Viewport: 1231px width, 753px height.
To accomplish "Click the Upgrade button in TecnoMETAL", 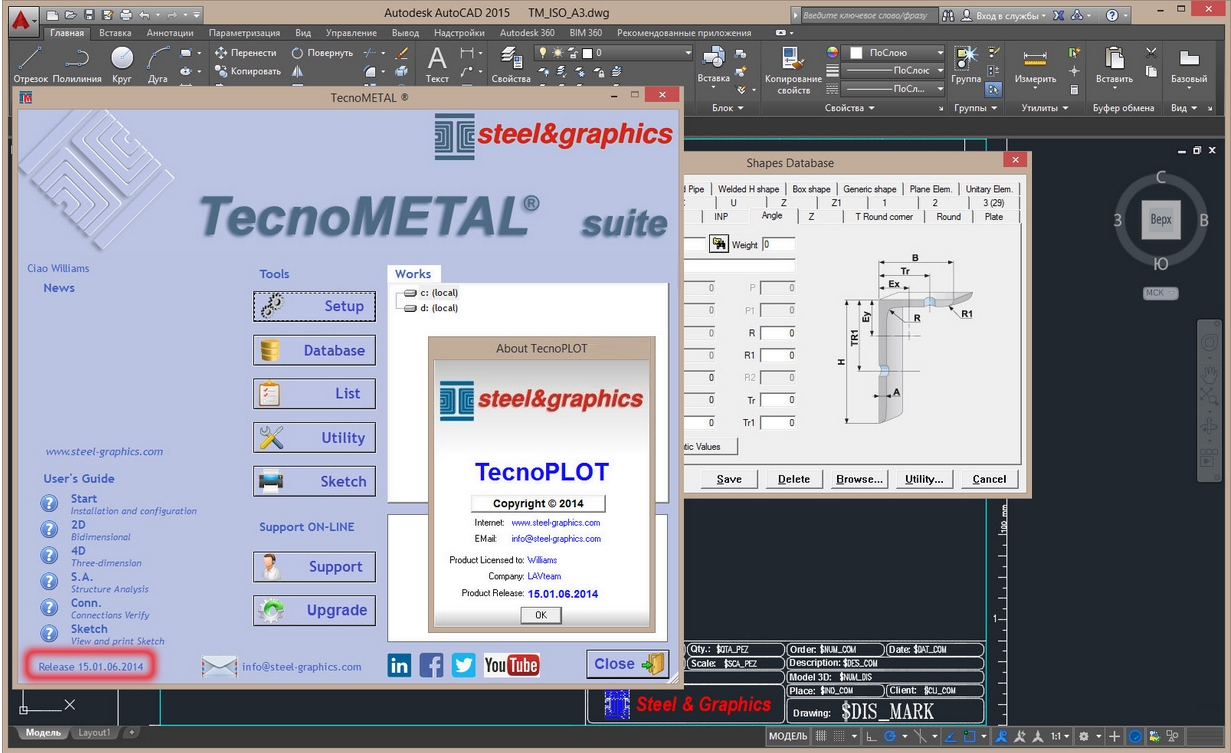I will (314, 610).
